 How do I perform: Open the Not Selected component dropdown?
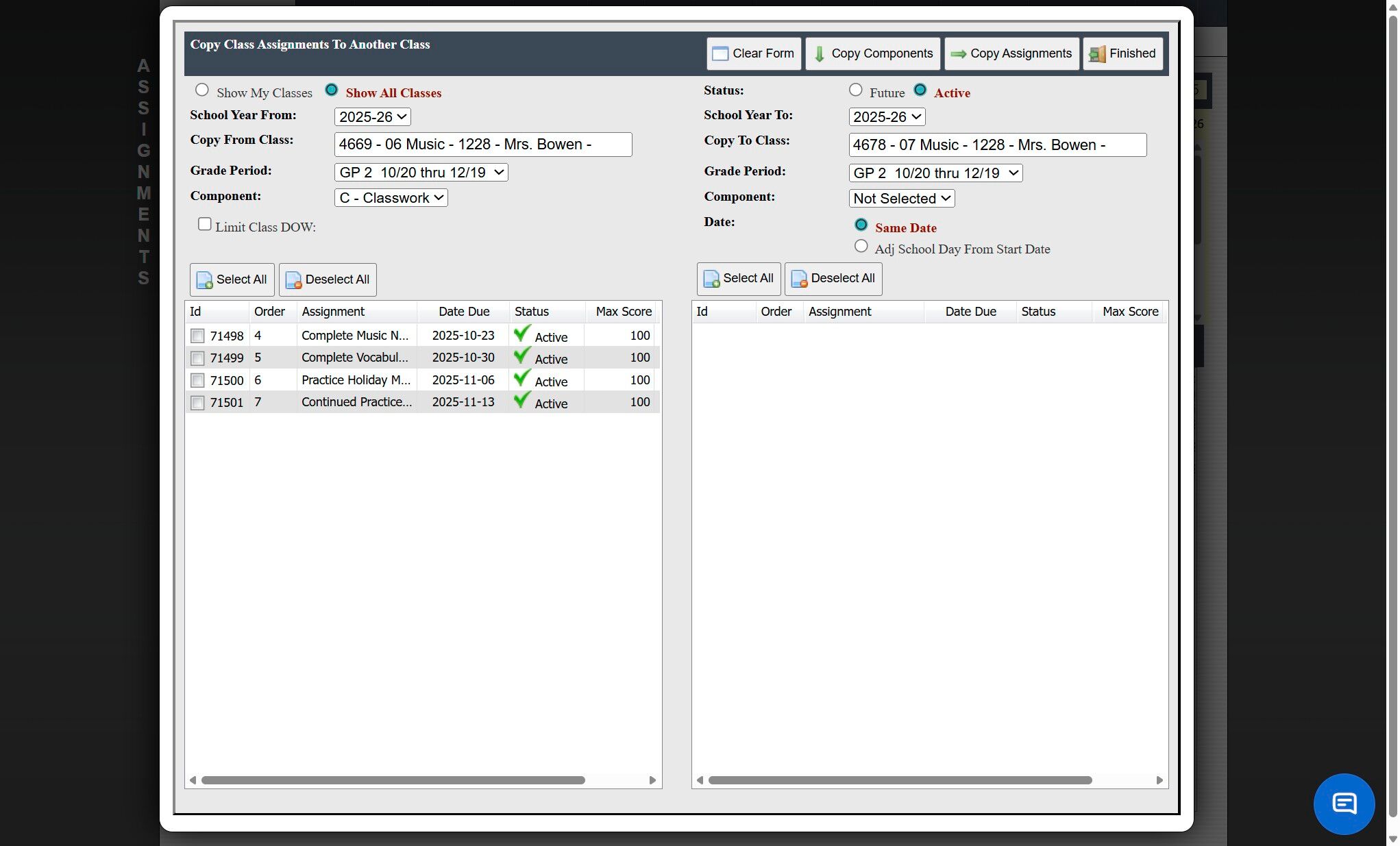pos(901,199)
